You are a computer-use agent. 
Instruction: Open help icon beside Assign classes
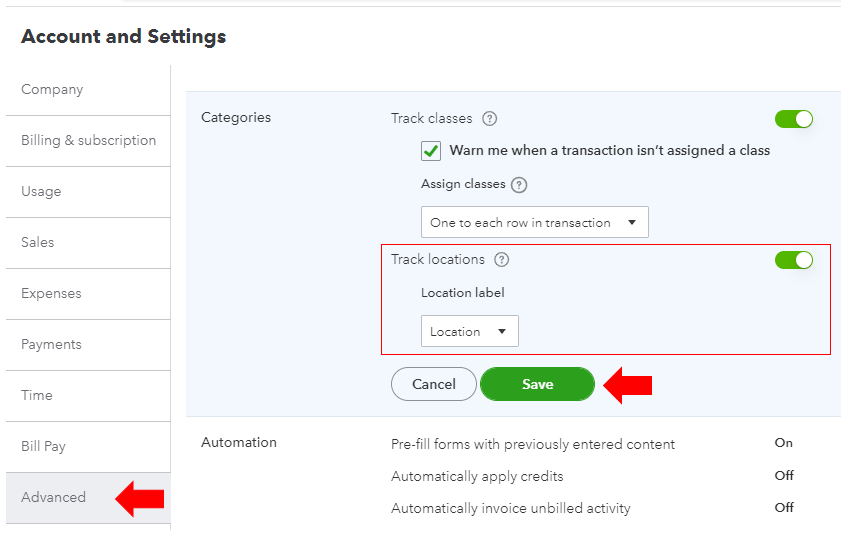click(x=519, y=185)
